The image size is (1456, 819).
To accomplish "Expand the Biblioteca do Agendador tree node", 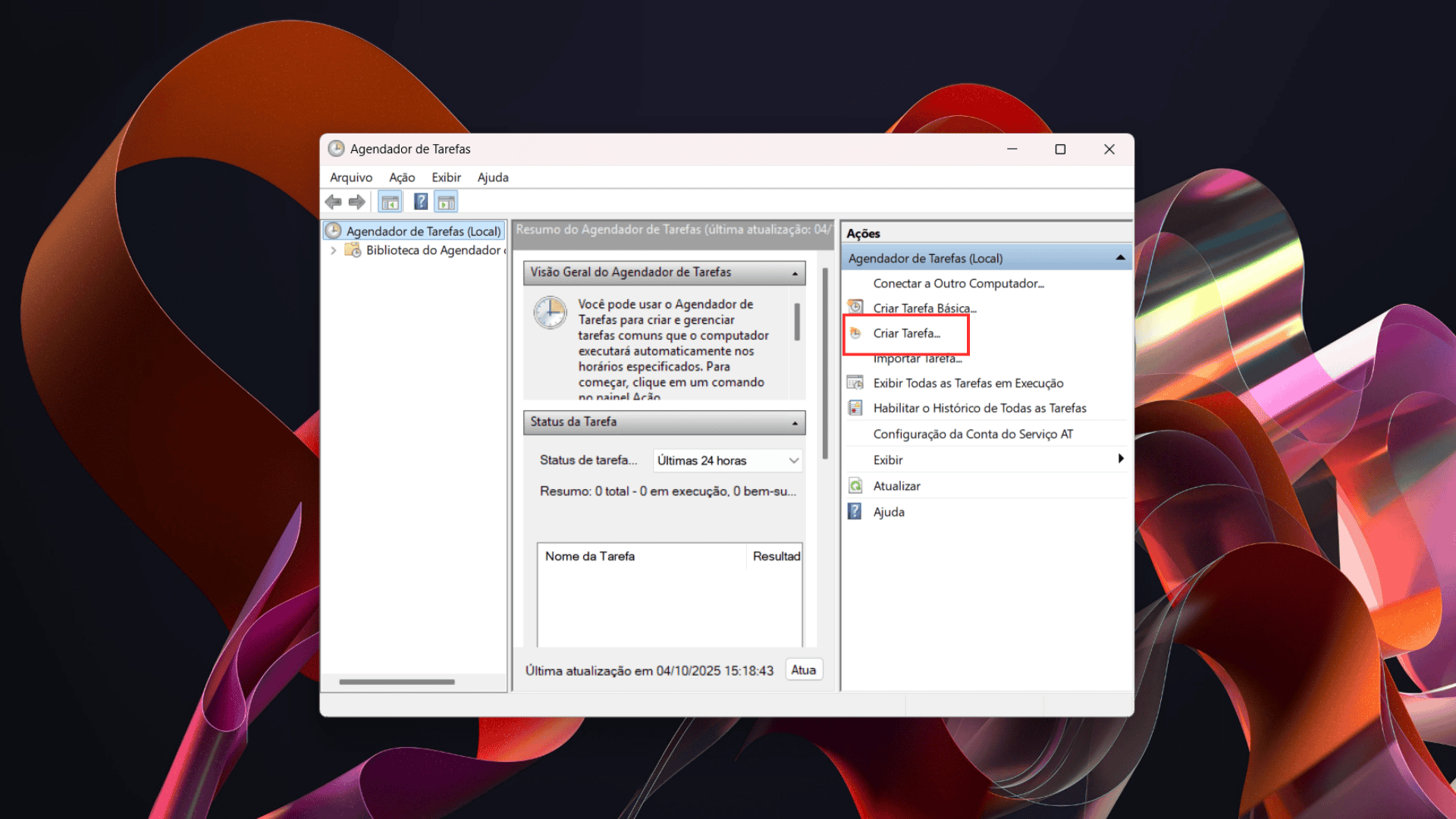I will pos(333,250).
